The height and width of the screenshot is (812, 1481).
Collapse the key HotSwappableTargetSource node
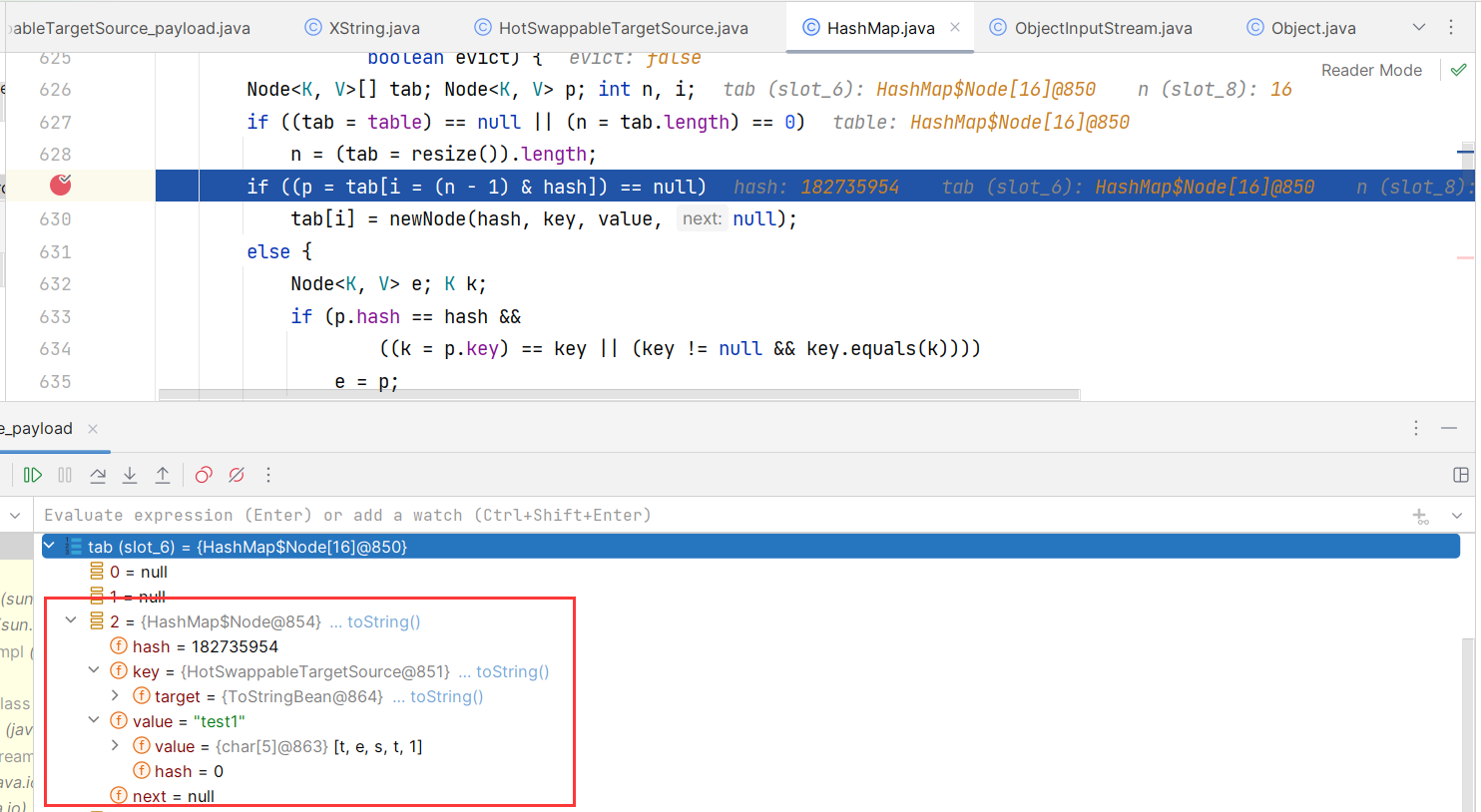point(93,671)
